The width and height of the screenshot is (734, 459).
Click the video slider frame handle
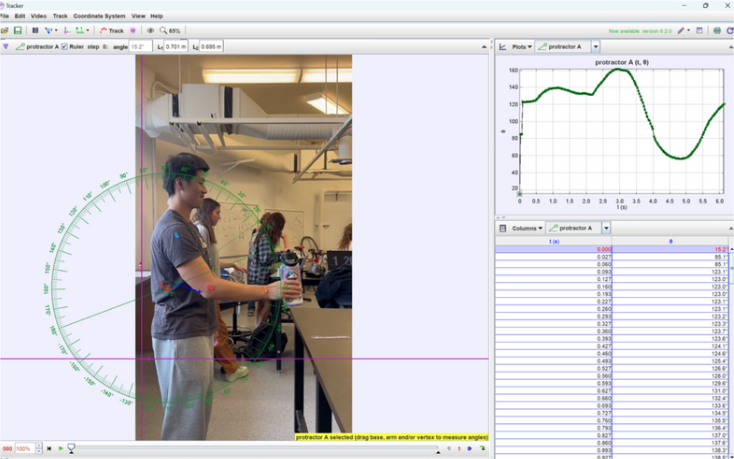71,448
